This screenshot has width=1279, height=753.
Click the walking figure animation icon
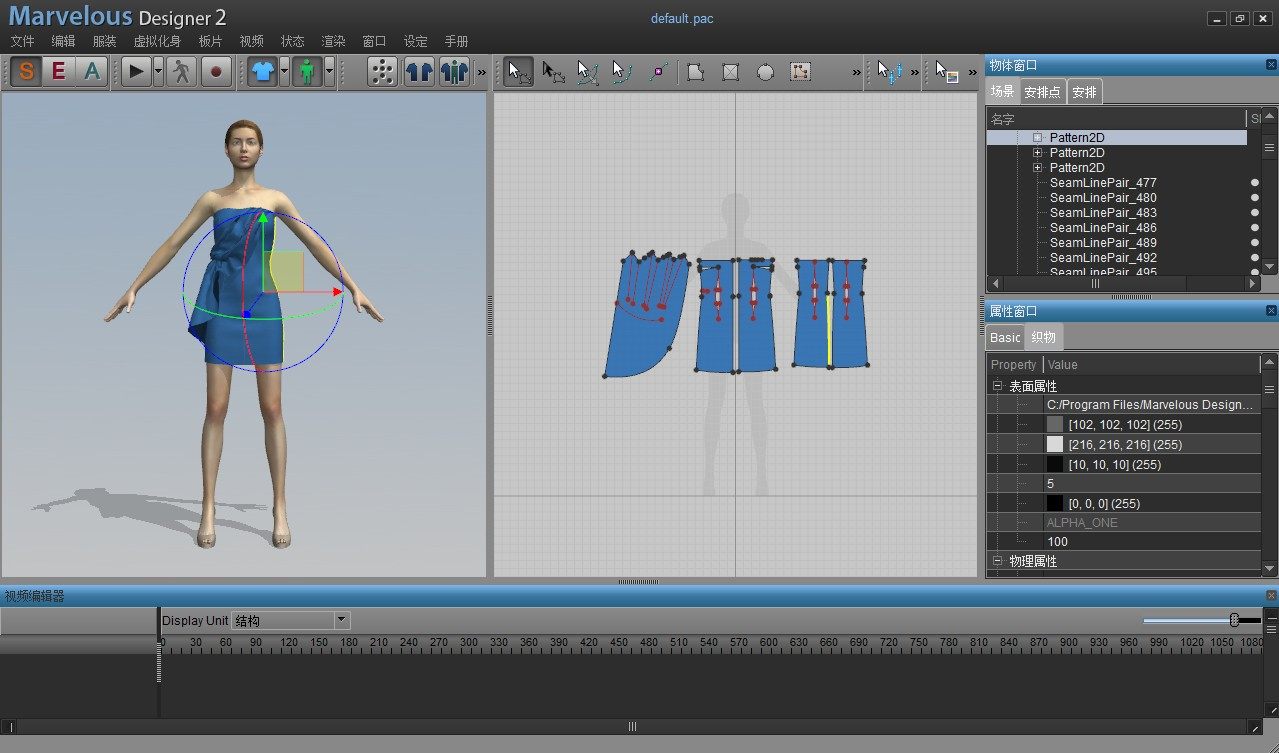tap(181, 72)
